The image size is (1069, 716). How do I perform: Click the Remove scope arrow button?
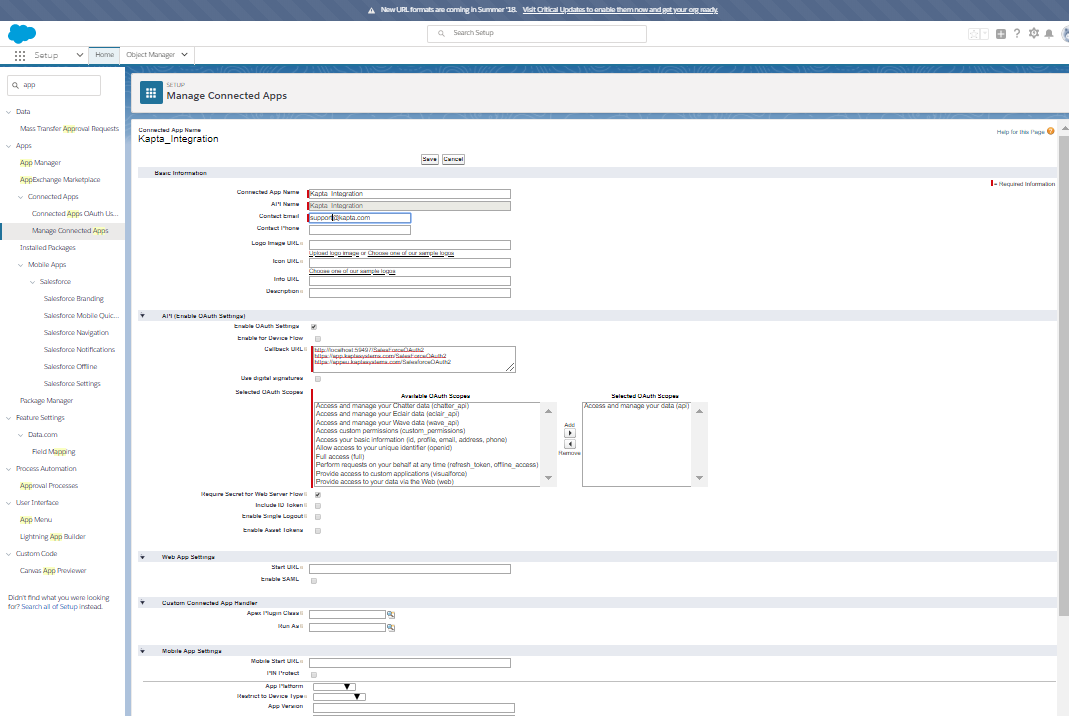coord(570,444)
